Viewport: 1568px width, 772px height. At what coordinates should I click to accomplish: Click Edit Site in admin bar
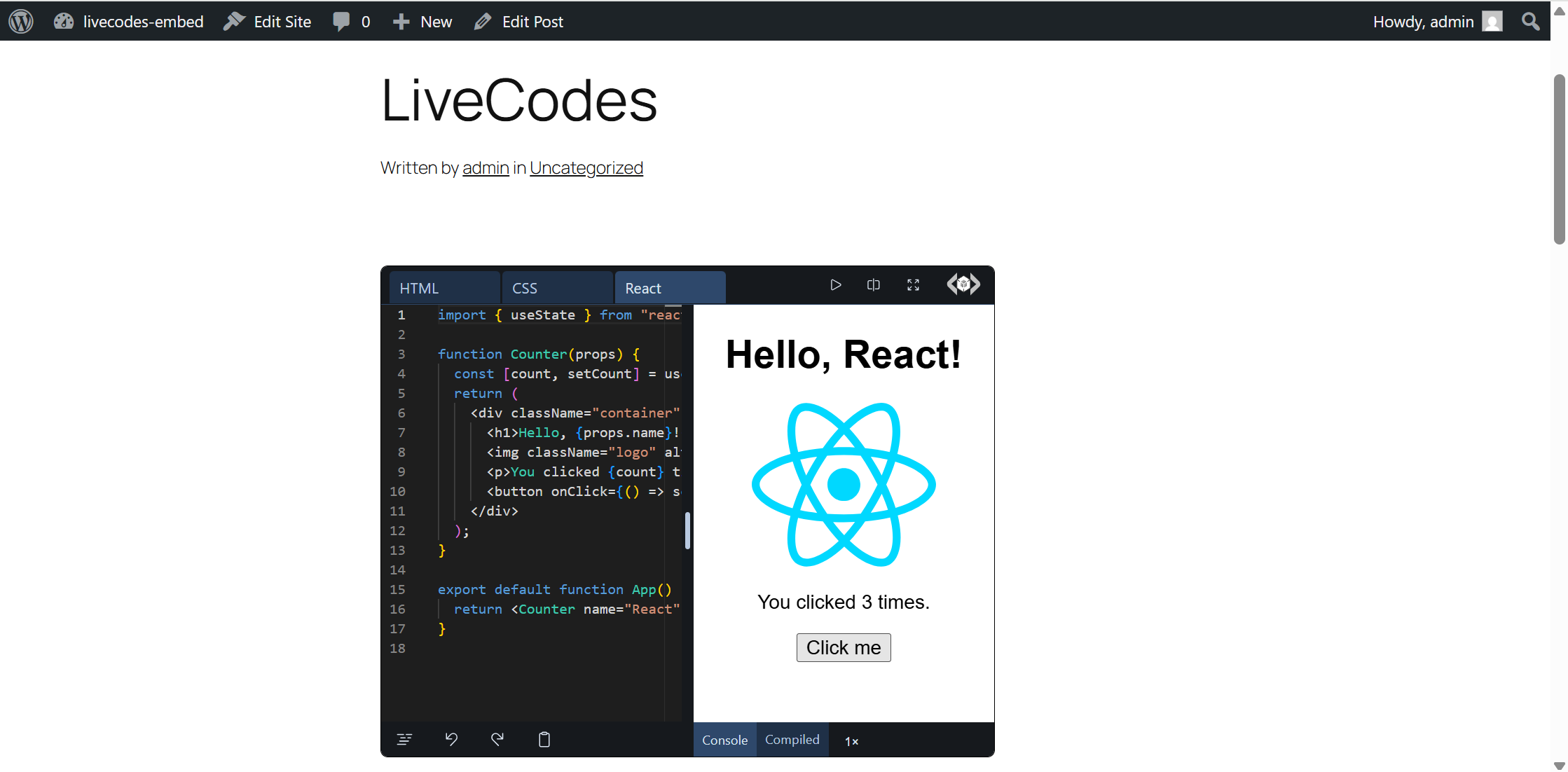click(267, 22)
